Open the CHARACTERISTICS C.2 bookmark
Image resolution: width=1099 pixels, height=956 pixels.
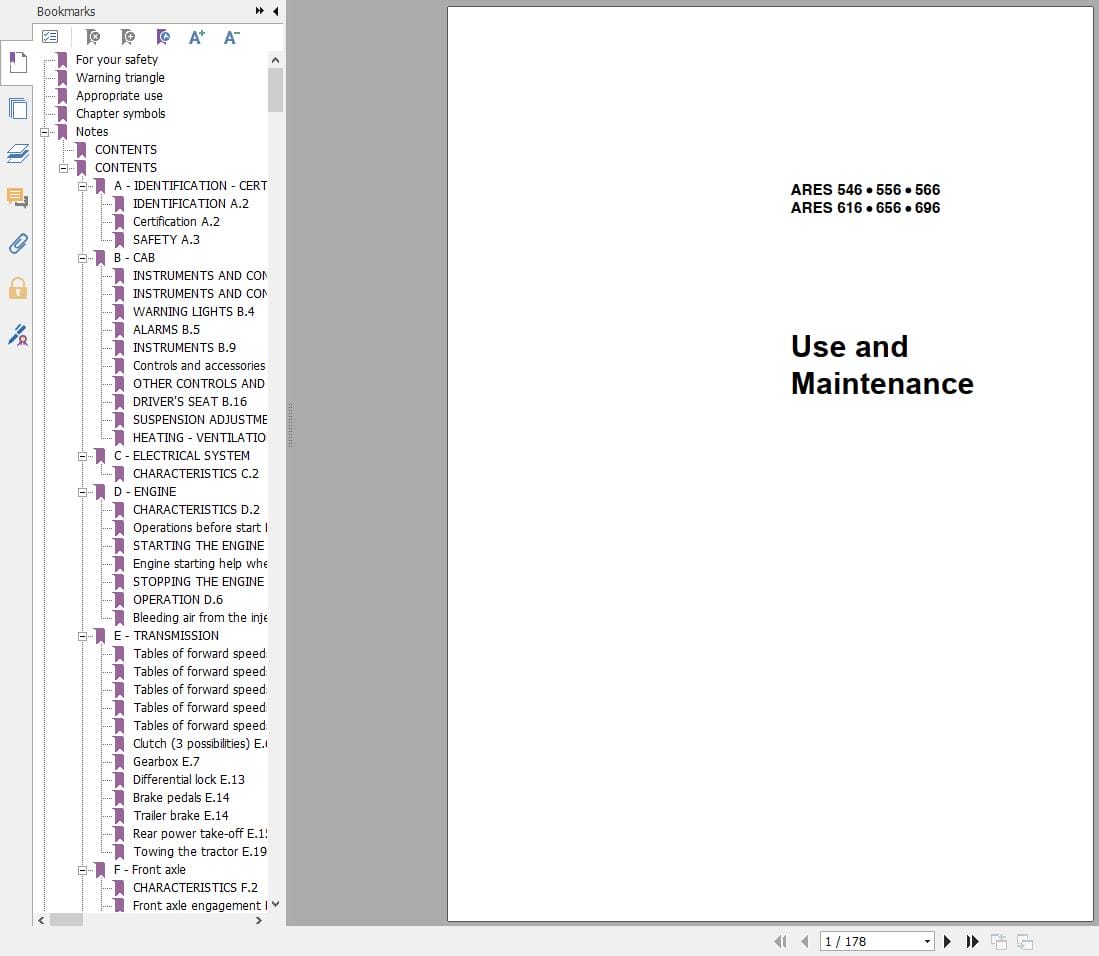click(x=196, y=474)
